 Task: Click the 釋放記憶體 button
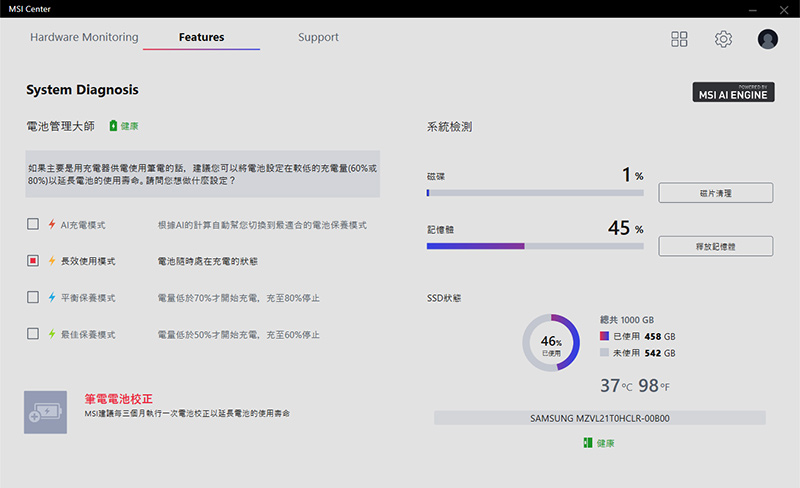pos(715,246)
